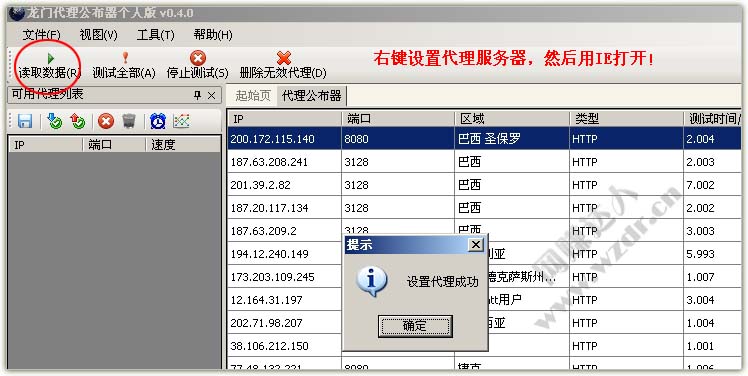Select row with IP 187.63.209.2
Screen dimensions: 748x376
point(484,231)
